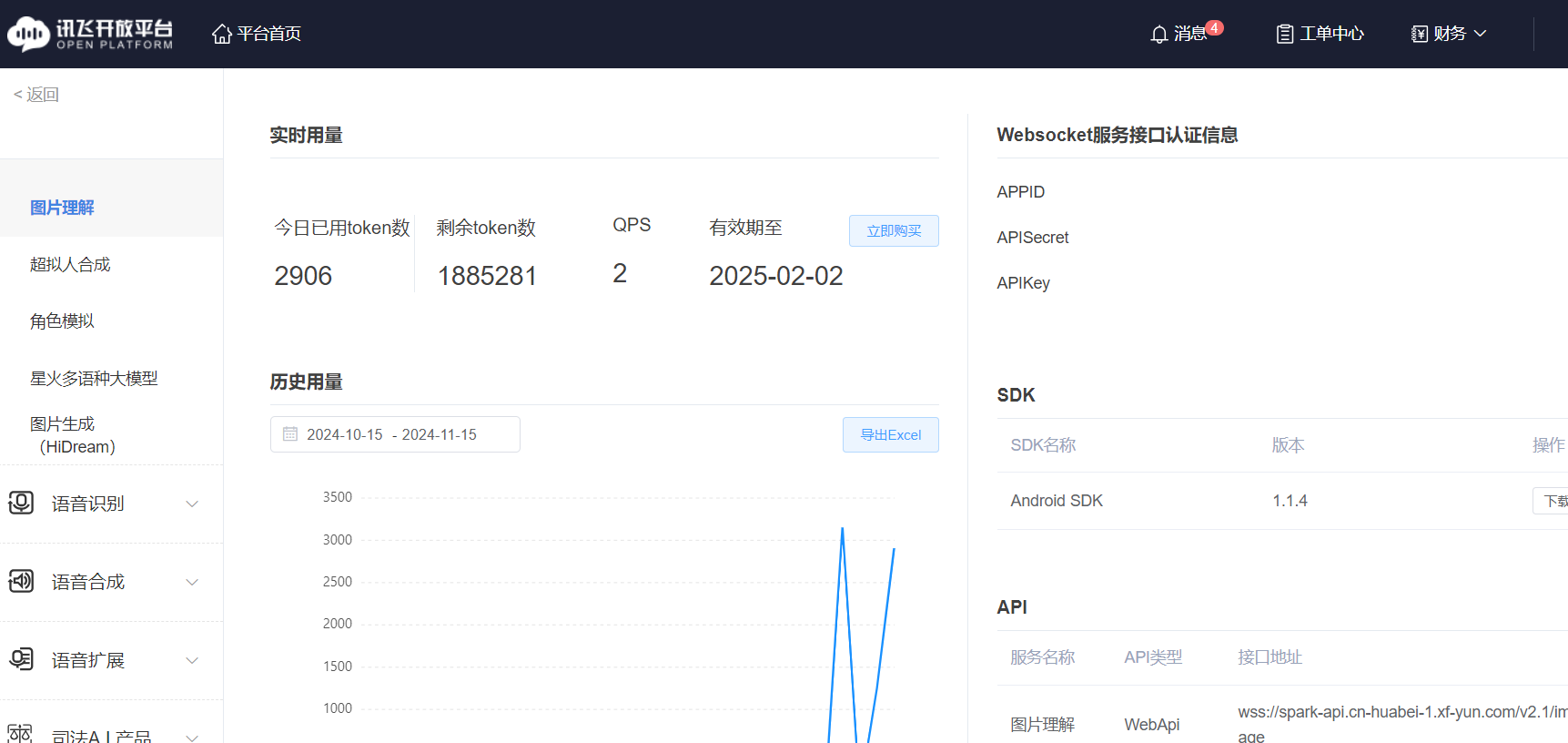Go back via the 返回 link

(x=36, y=95)
